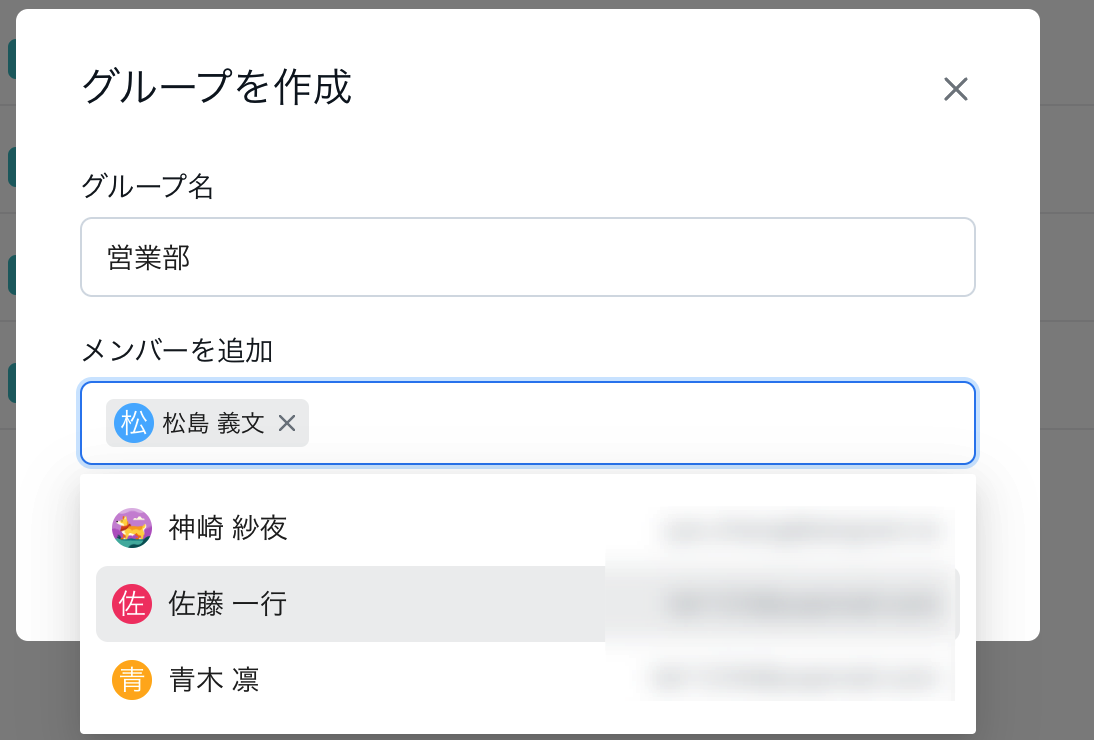Viewport: 1094px width, 740px height.
Task: Click the 松 blue avatar in member chip
Action: pyautogui.click(x=134, y=423)
